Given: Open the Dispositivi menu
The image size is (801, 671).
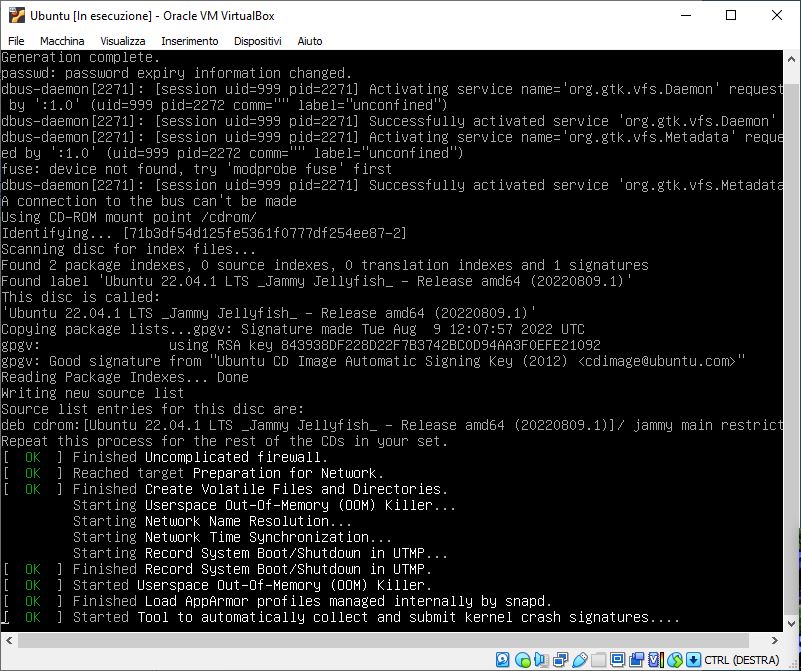Looking at the screenshot, I should (x=257, y=41).
